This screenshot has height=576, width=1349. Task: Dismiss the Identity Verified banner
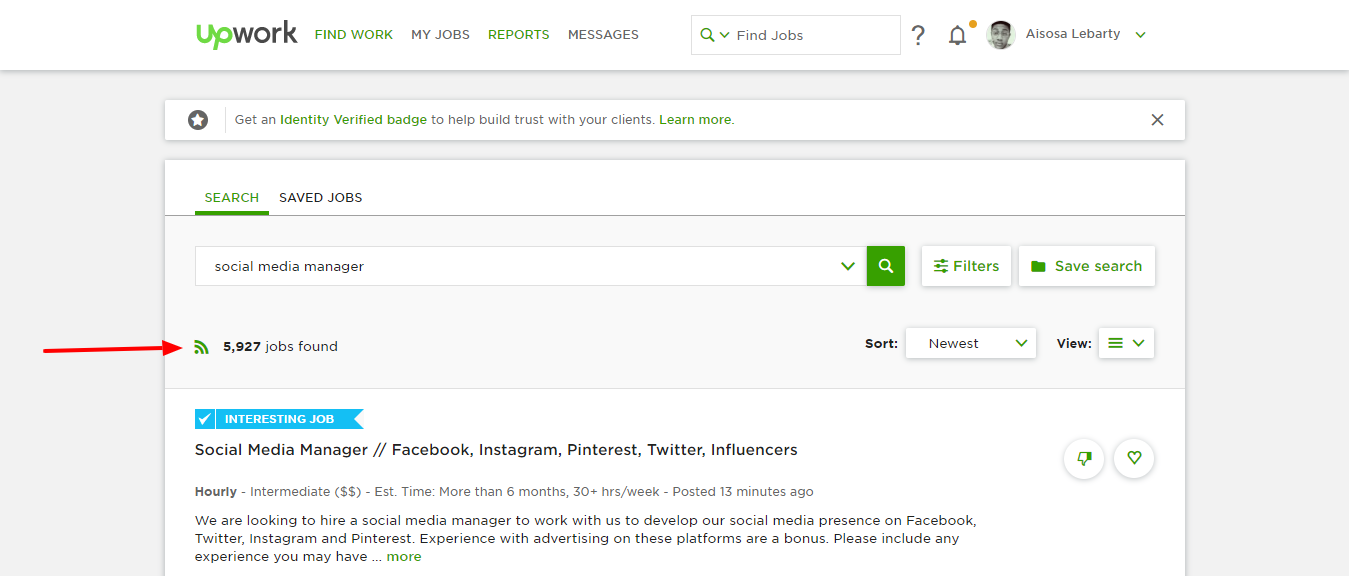pyautogui.click(x=1157, y=120)
